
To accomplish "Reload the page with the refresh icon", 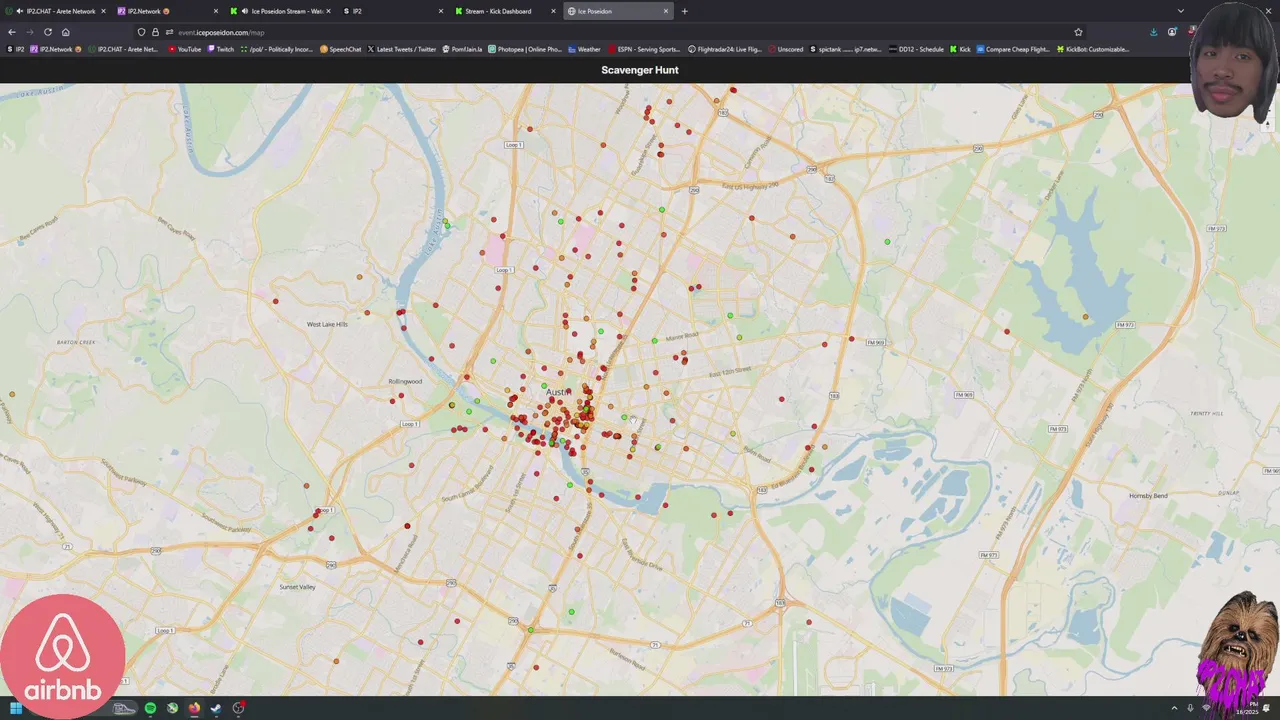I will [47, 32].
